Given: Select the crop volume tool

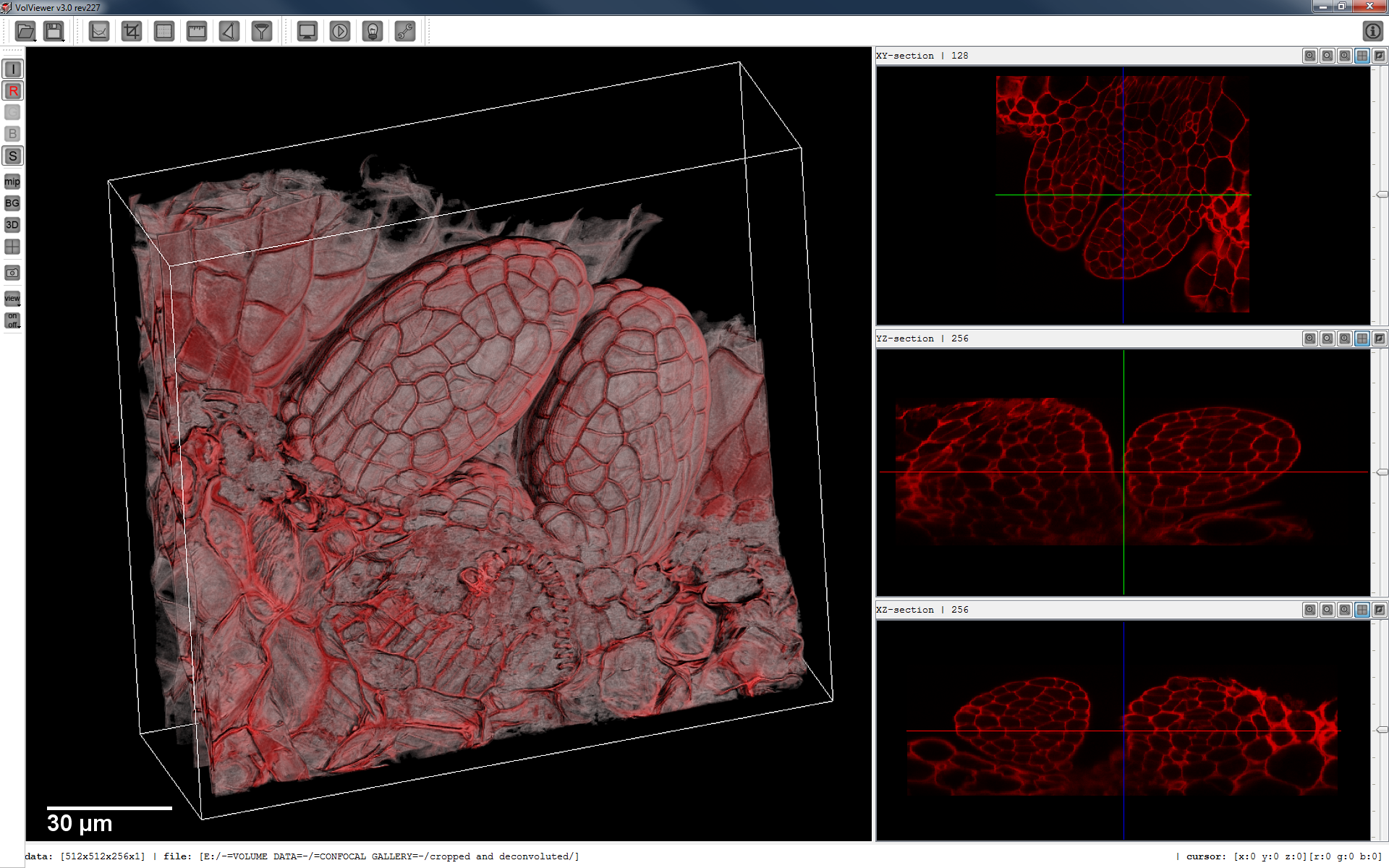Looking at the screenshot, I should coord(132,31).
